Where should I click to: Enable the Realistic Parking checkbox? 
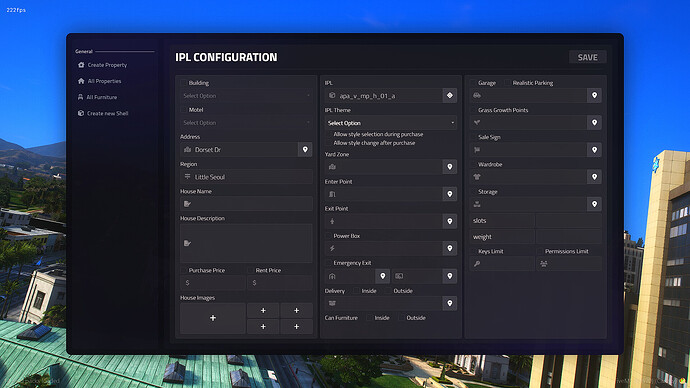pos(507,83)
